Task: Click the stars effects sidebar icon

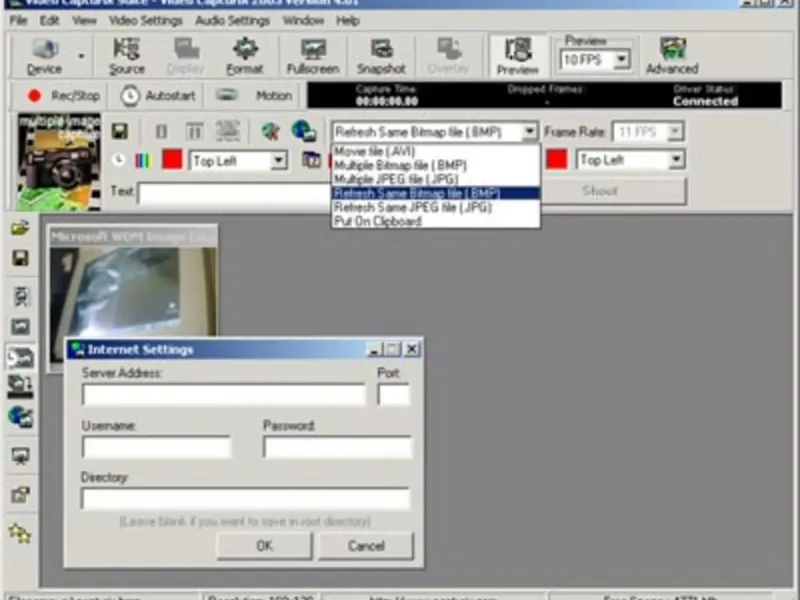Action: pyautogui.click(x=20, y=534)
